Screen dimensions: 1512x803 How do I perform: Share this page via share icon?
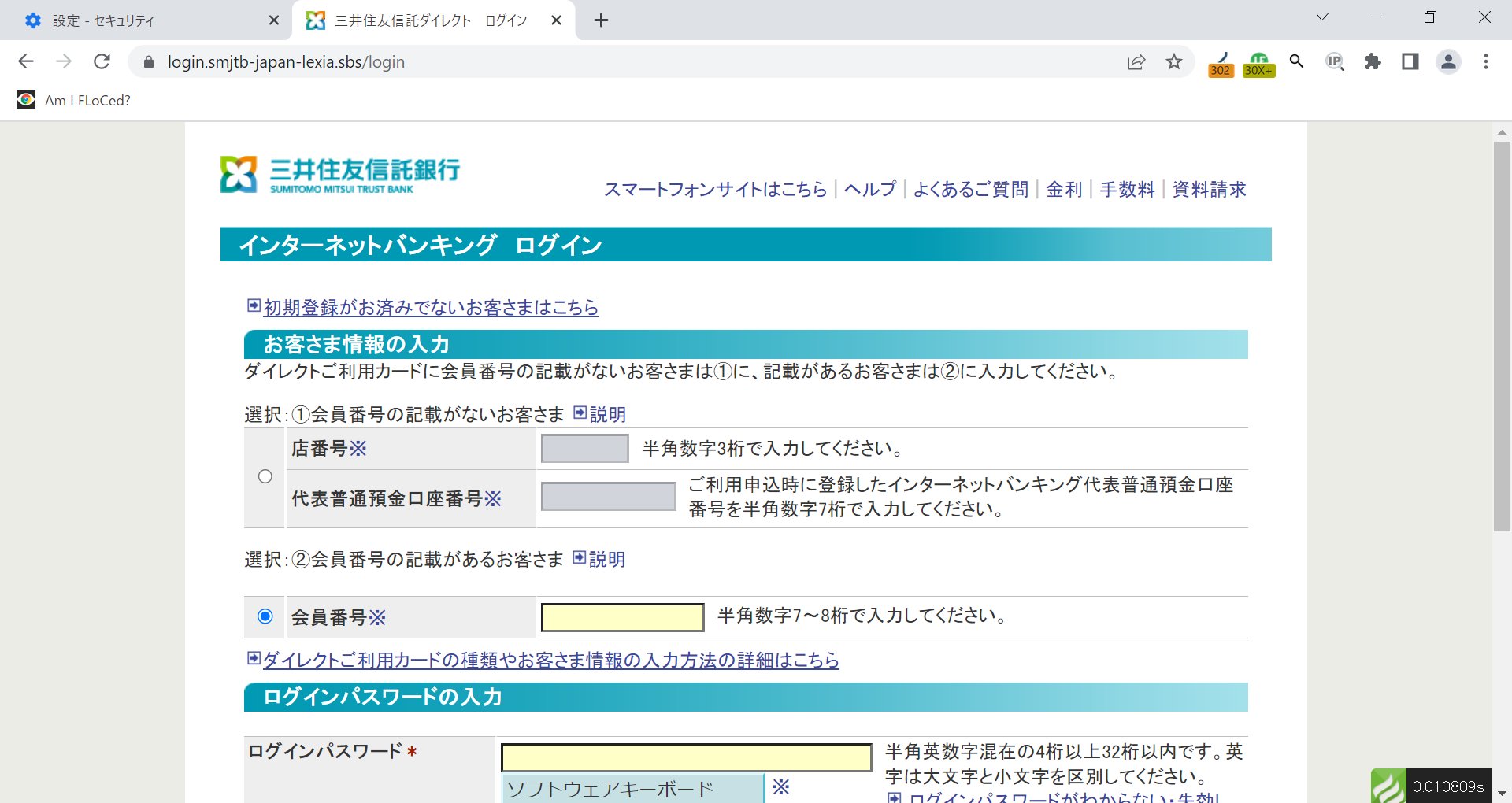1136,62
